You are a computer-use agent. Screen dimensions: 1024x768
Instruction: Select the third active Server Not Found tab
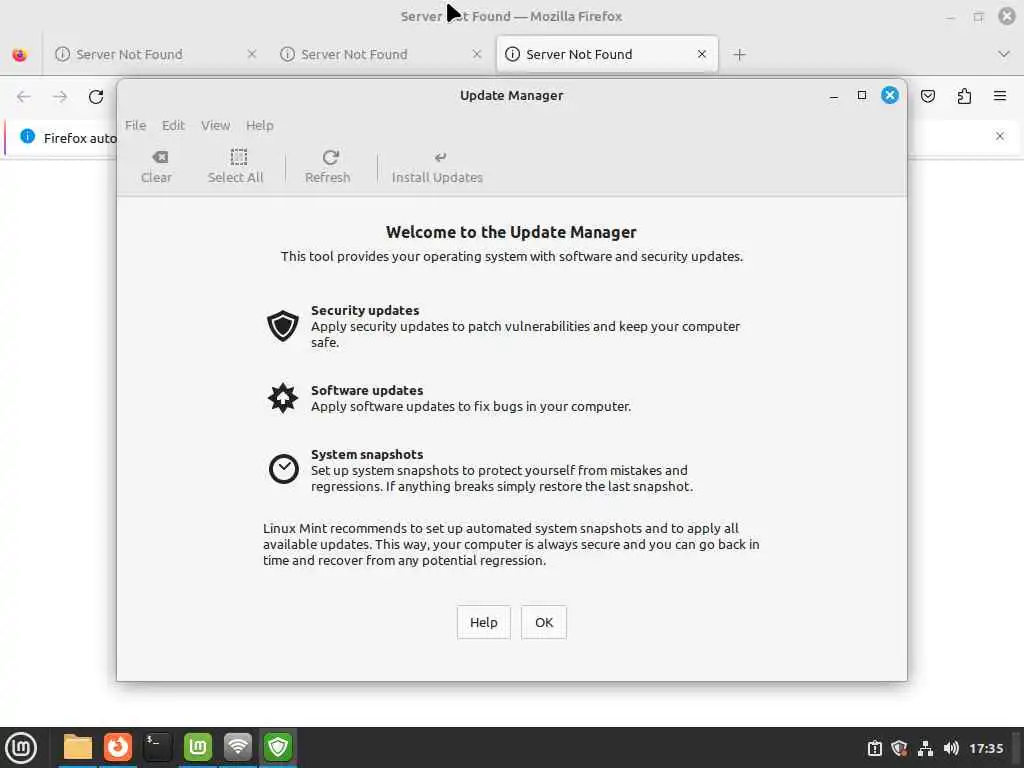pyautogui.click(x=607, y=54)
